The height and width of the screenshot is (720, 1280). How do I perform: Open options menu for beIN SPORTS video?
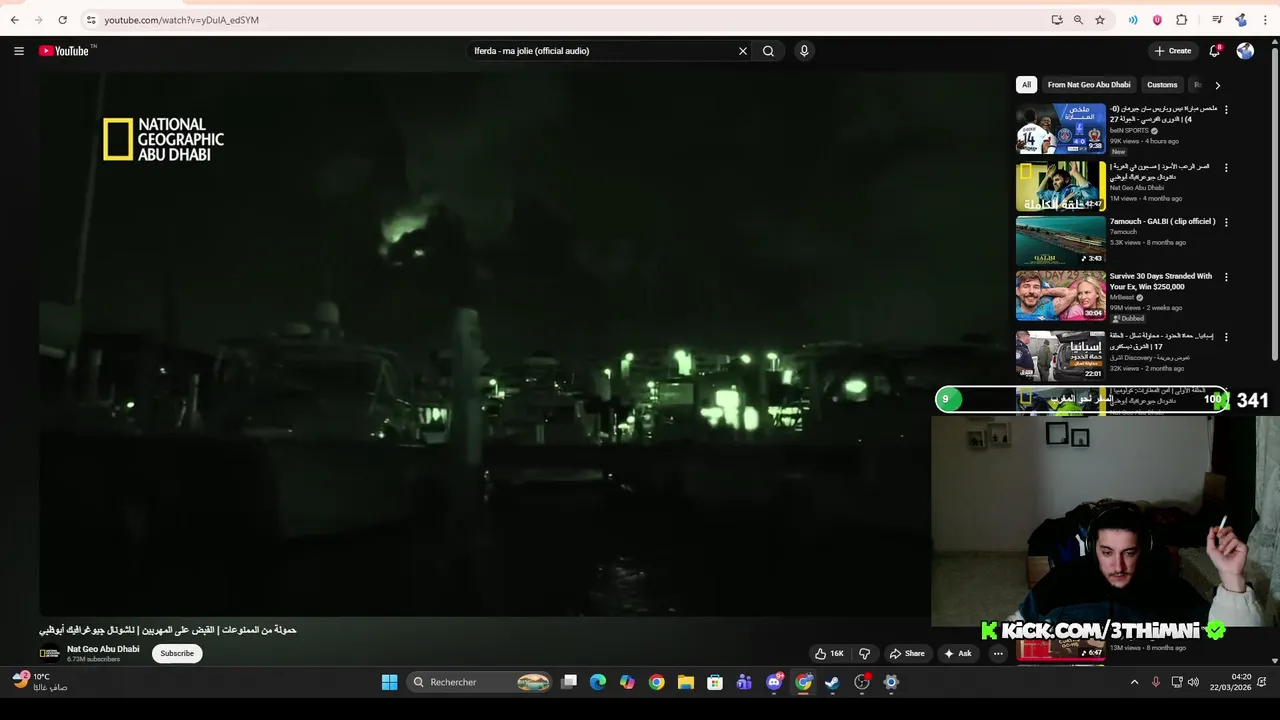(1226, 110)
